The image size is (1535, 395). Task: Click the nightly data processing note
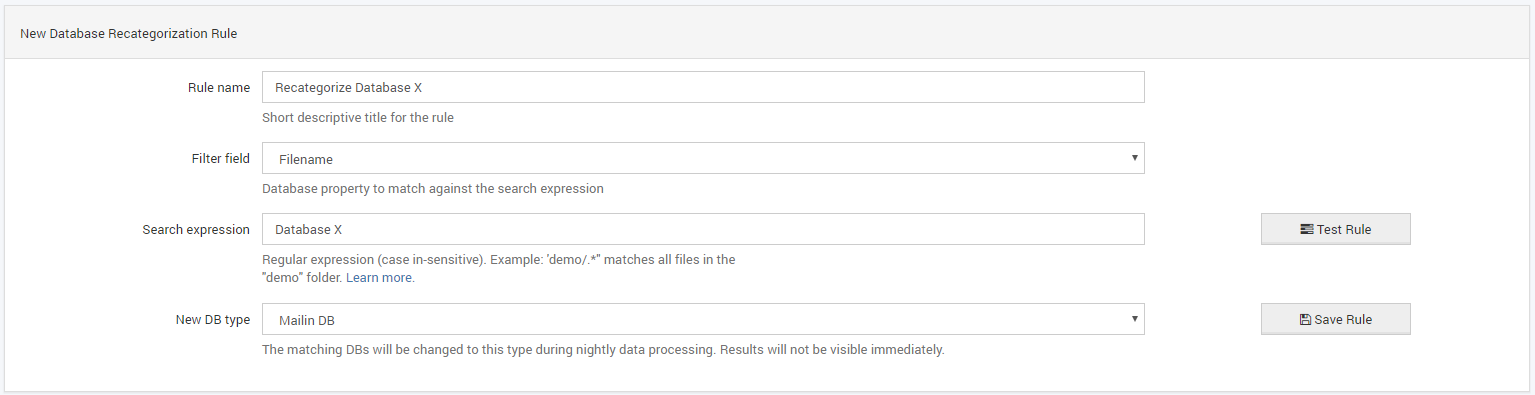click(603, 350)
